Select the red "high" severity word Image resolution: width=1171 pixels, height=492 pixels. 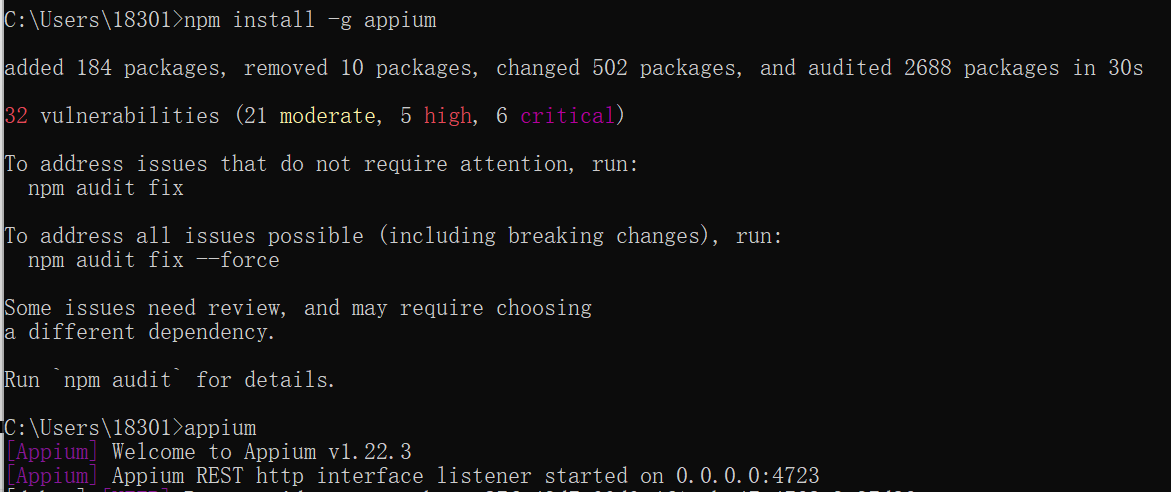(447, 116)
